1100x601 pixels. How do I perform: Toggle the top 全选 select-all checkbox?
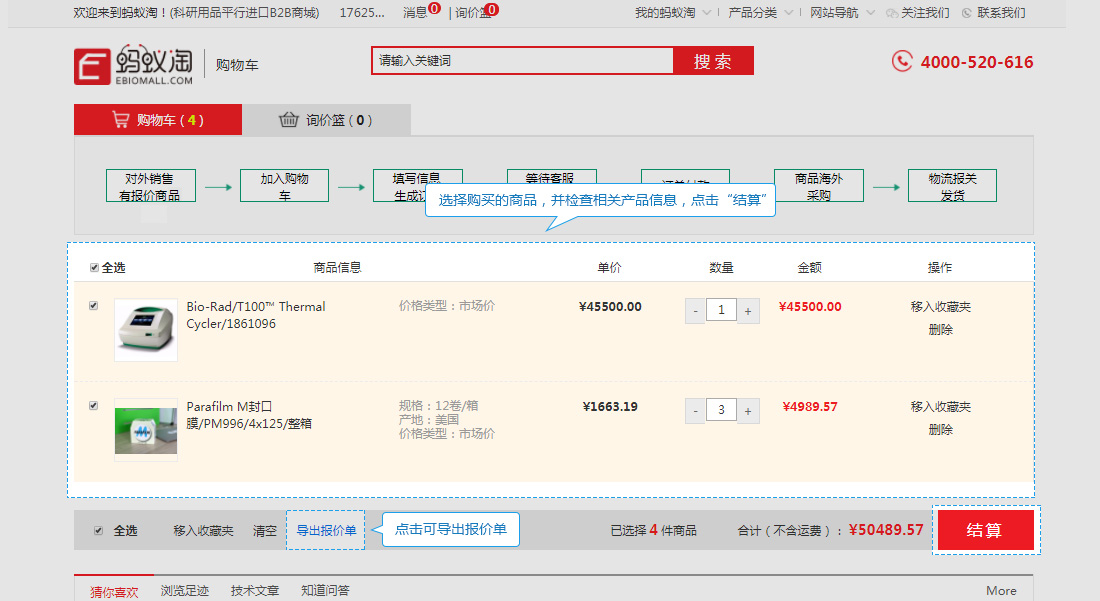click(94, 268)
